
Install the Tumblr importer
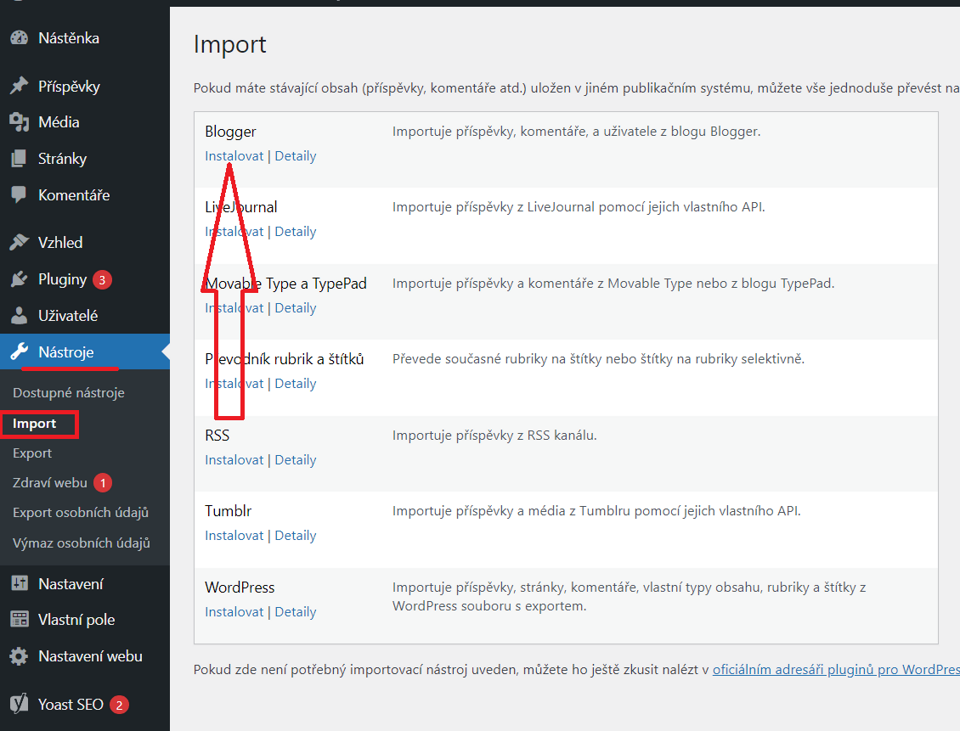(234, 535)
